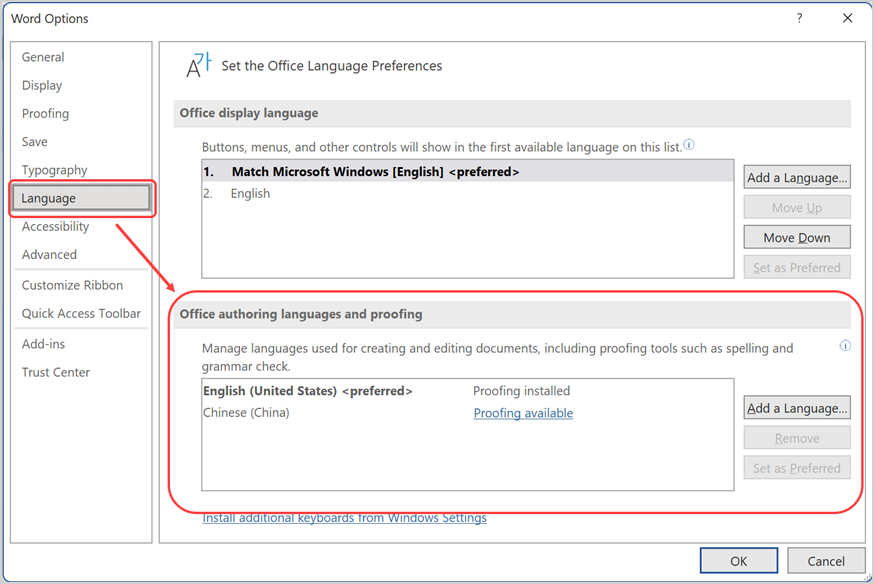Image resolution: width=874 pixels, height=584 pixels.
Task: Add a language under authoring and proofing
Action: click(797, 408)
